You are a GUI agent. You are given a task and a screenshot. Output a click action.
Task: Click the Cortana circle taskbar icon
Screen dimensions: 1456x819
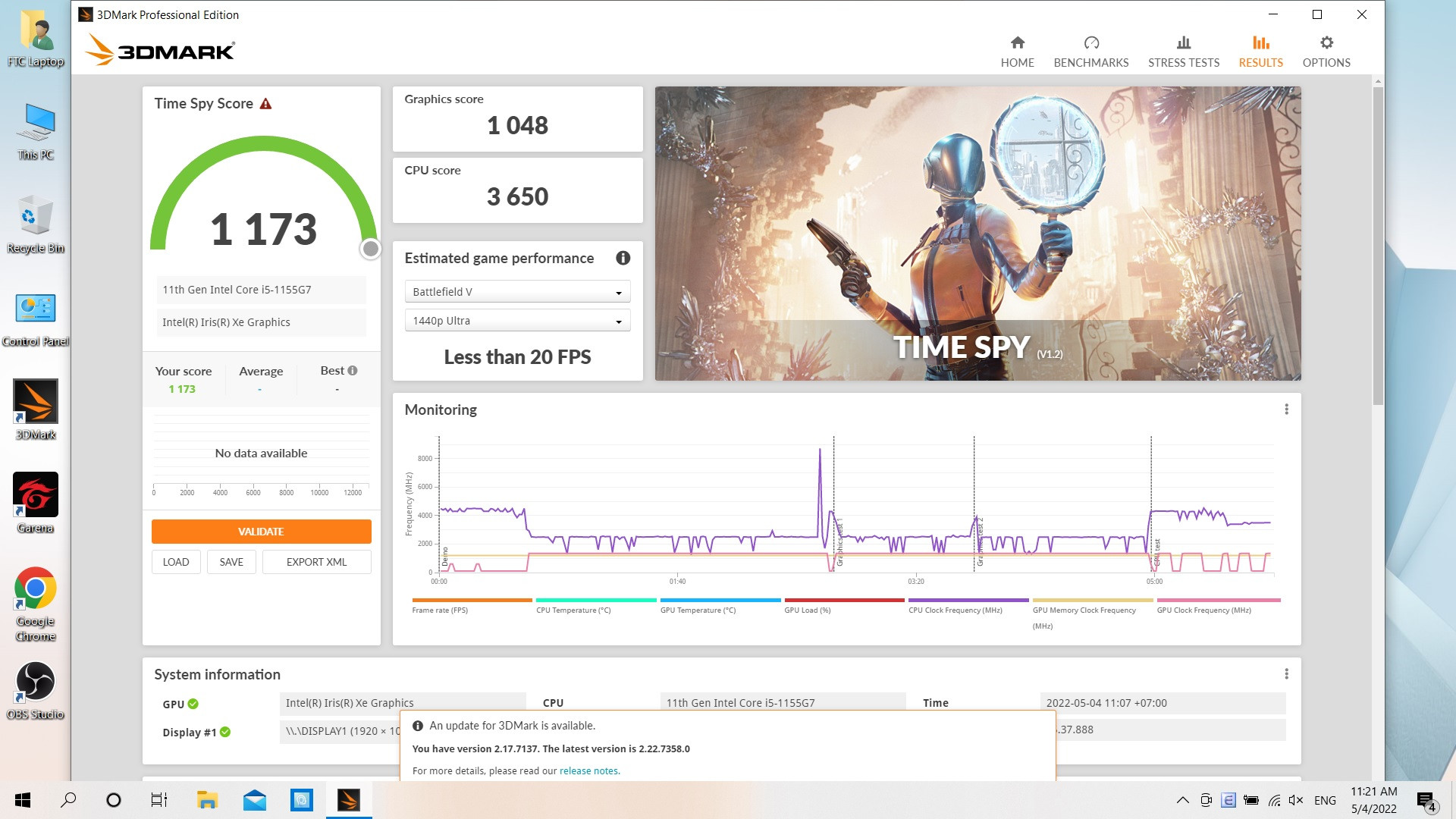click(x=114, y=800)
